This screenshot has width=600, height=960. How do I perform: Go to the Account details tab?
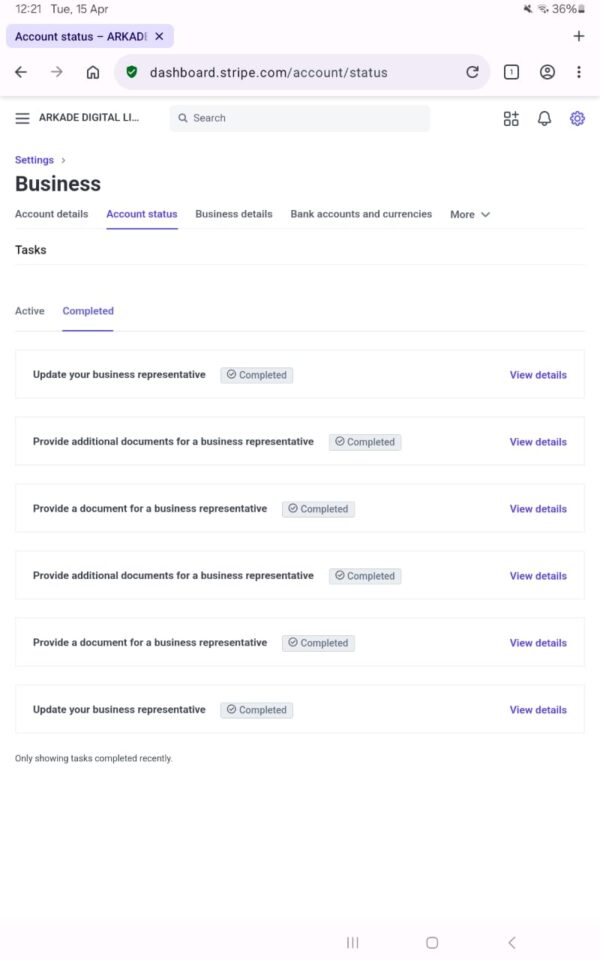[x=51, y=214]
